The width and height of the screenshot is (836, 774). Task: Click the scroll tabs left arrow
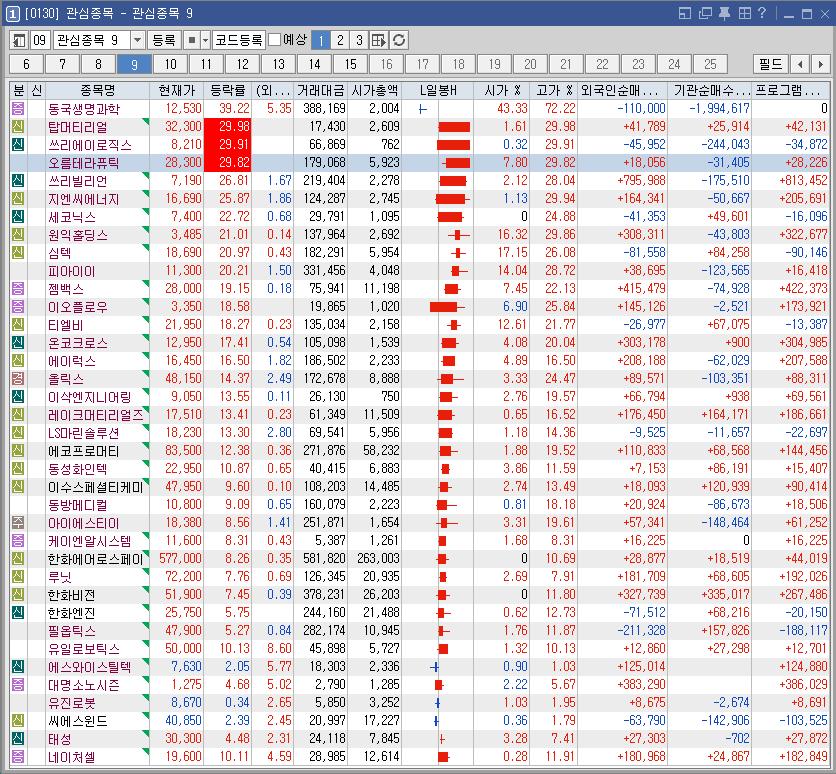point(800,64)
